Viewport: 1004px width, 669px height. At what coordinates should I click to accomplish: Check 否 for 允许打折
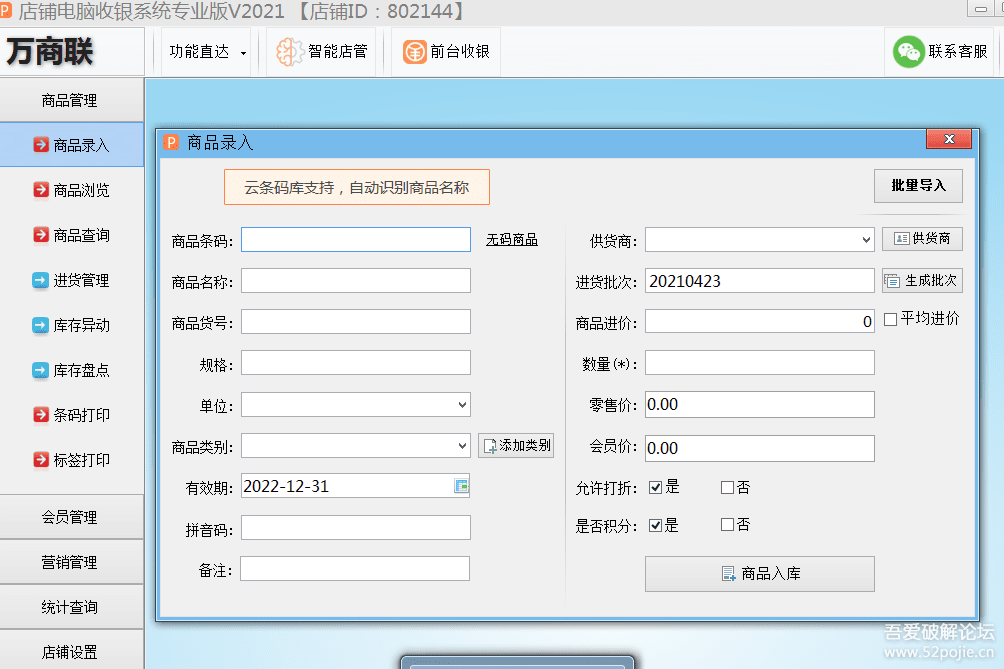pyautogui.click(x=727, y=488)
